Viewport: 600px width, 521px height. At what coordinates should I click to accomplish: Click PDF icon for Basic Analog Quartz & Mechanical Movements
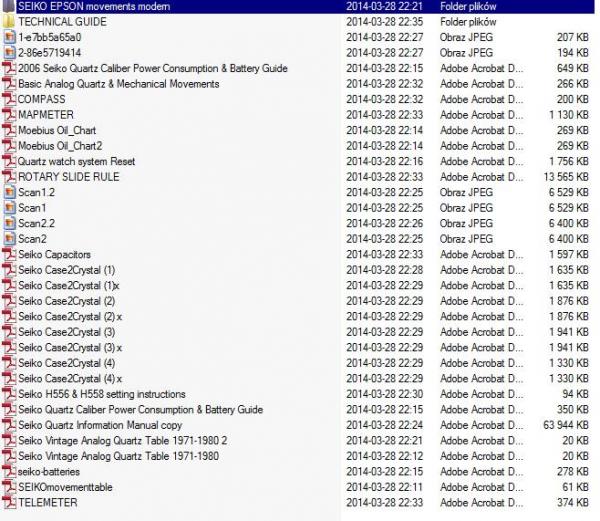[x=9, y=84]
